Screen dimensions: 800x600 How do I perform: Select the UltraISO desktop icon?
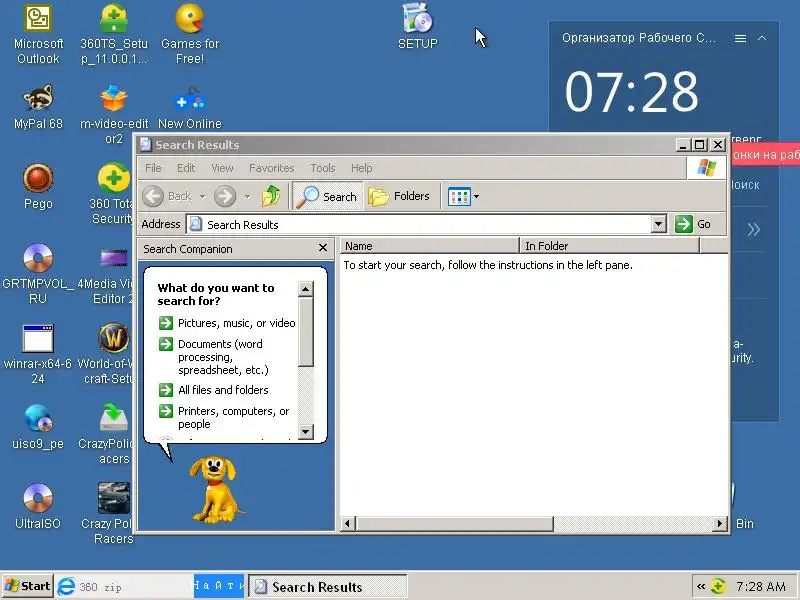38,507
